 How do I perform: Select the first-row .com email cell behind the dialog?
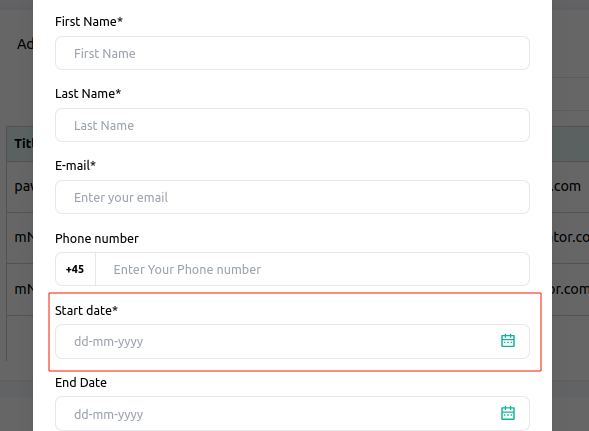[566, 186]
